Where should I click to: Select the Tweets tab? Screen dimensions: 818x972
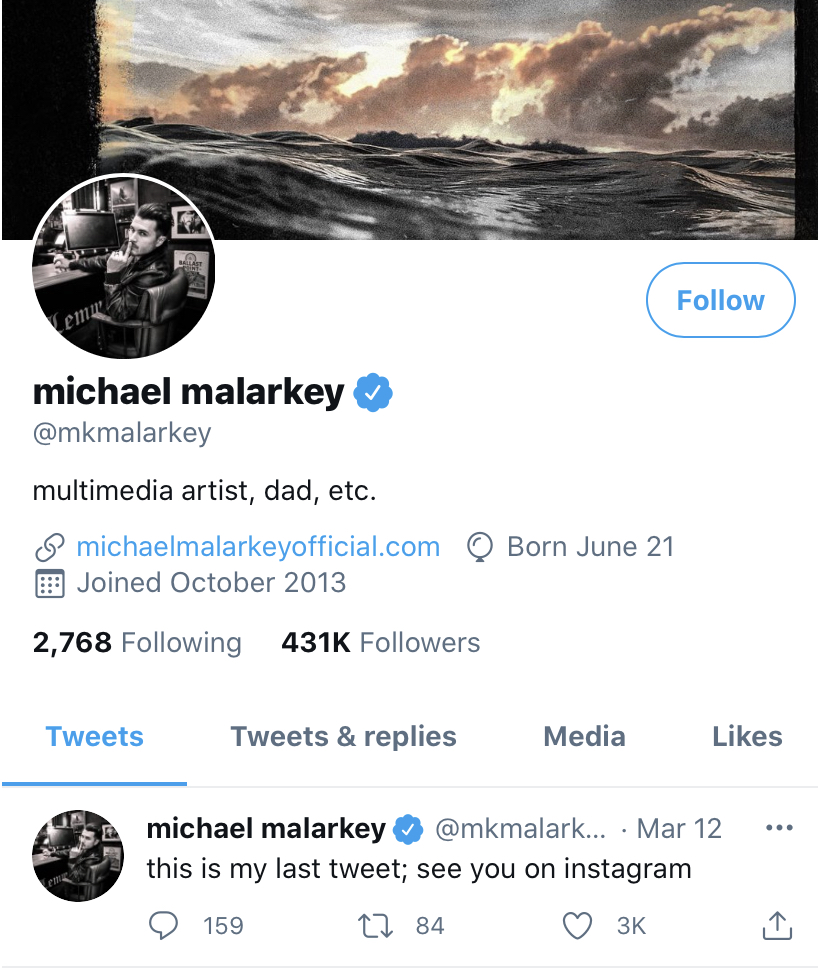(x=94, y=737)
